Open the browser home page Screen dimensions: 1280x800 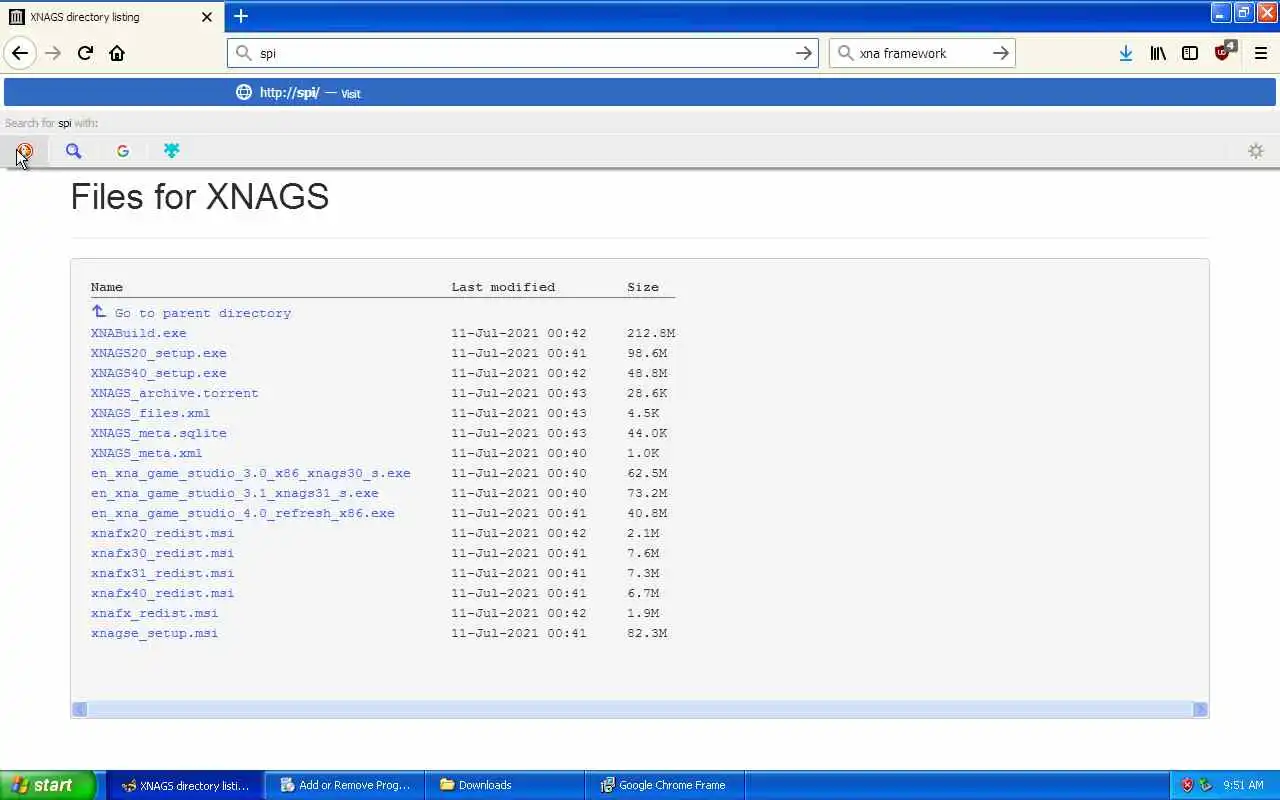[x=117, y=53]
